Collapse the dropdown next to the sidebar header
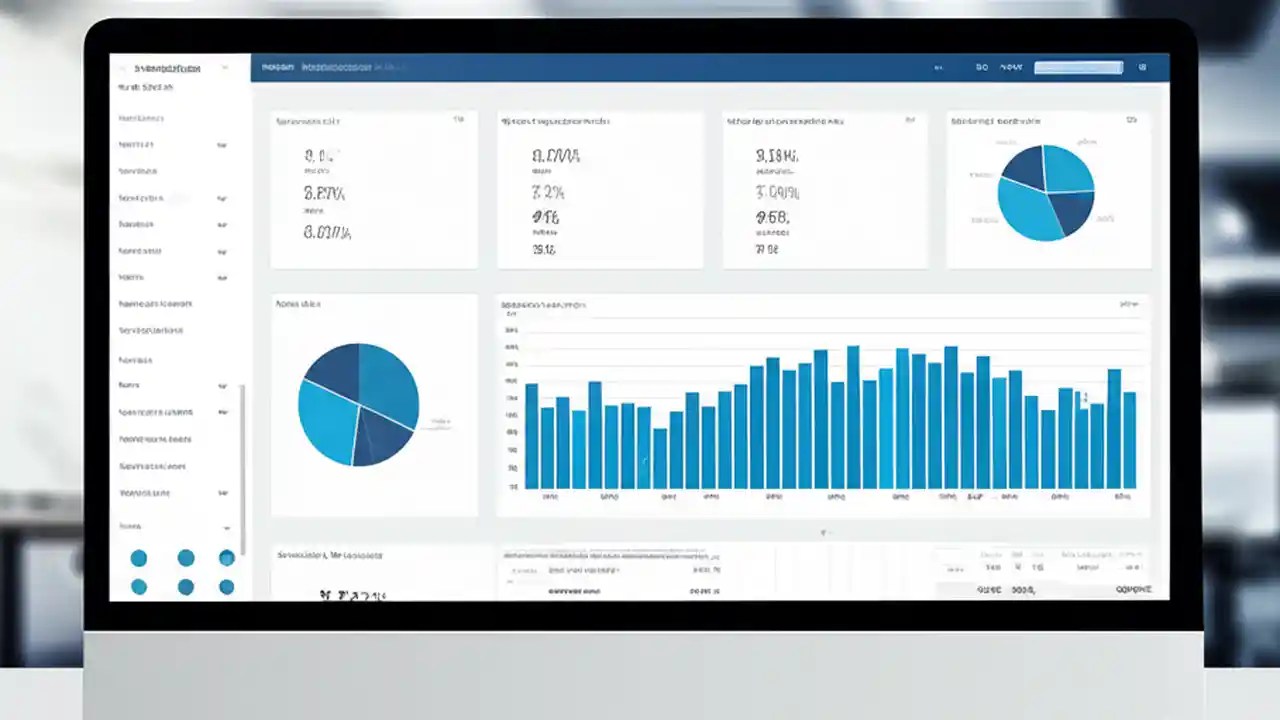The height and width of the screenshot is (720, 1280). click(227, 68)
